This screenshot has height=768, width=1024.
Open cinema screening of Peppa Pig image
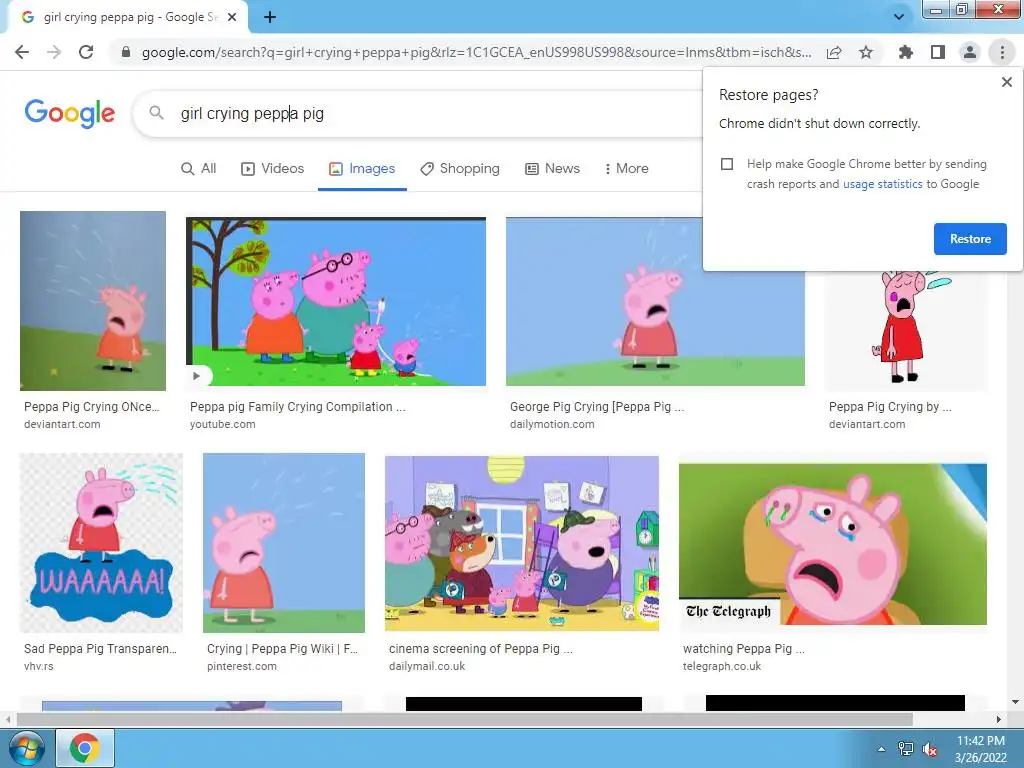(x=522, y=543)
